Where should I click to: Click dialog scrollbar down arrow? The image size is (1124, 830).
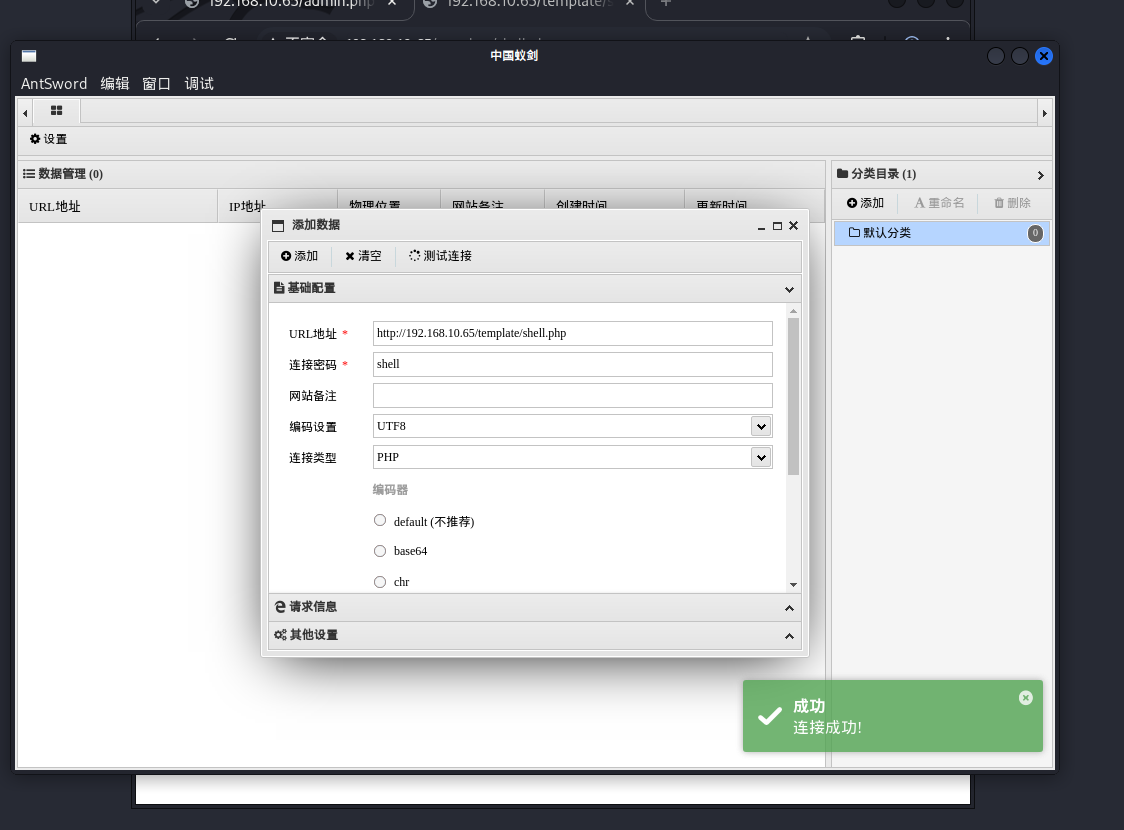[x=793, y=585]
